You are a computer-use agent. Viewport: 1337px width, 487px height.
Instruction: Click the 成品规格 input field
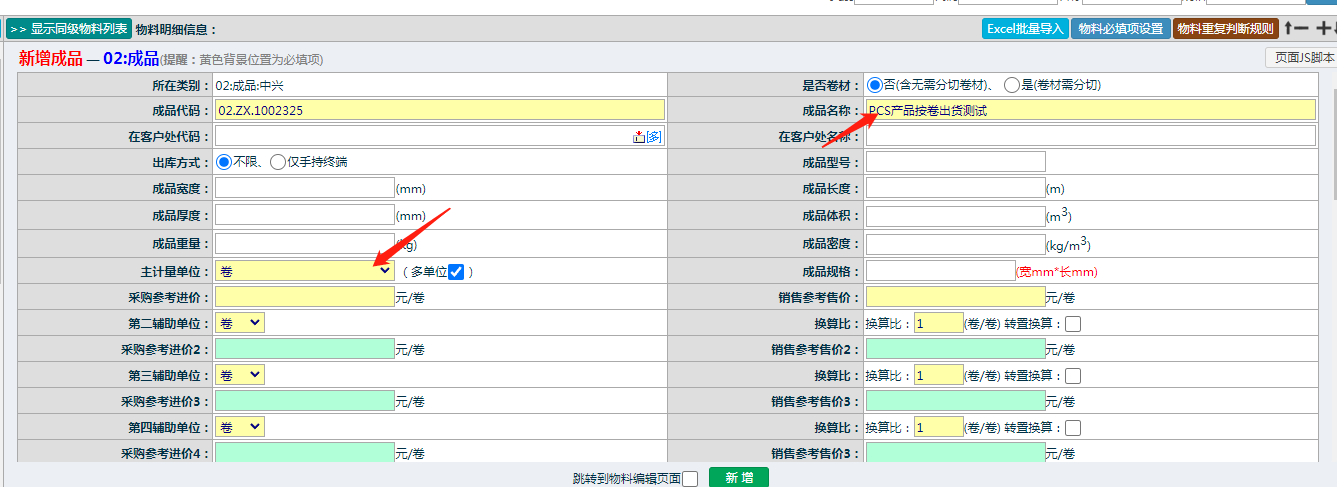pos(940,271)
